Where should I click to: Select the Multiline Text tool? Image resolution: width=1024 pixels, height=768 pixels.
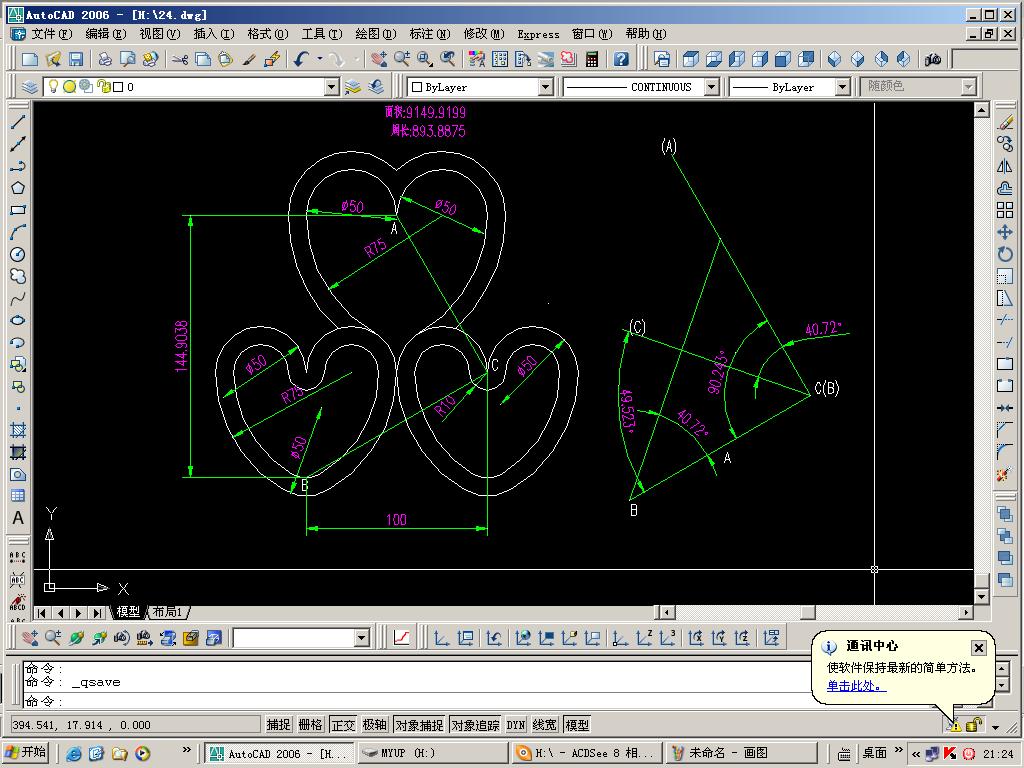[x=18, y=518]
